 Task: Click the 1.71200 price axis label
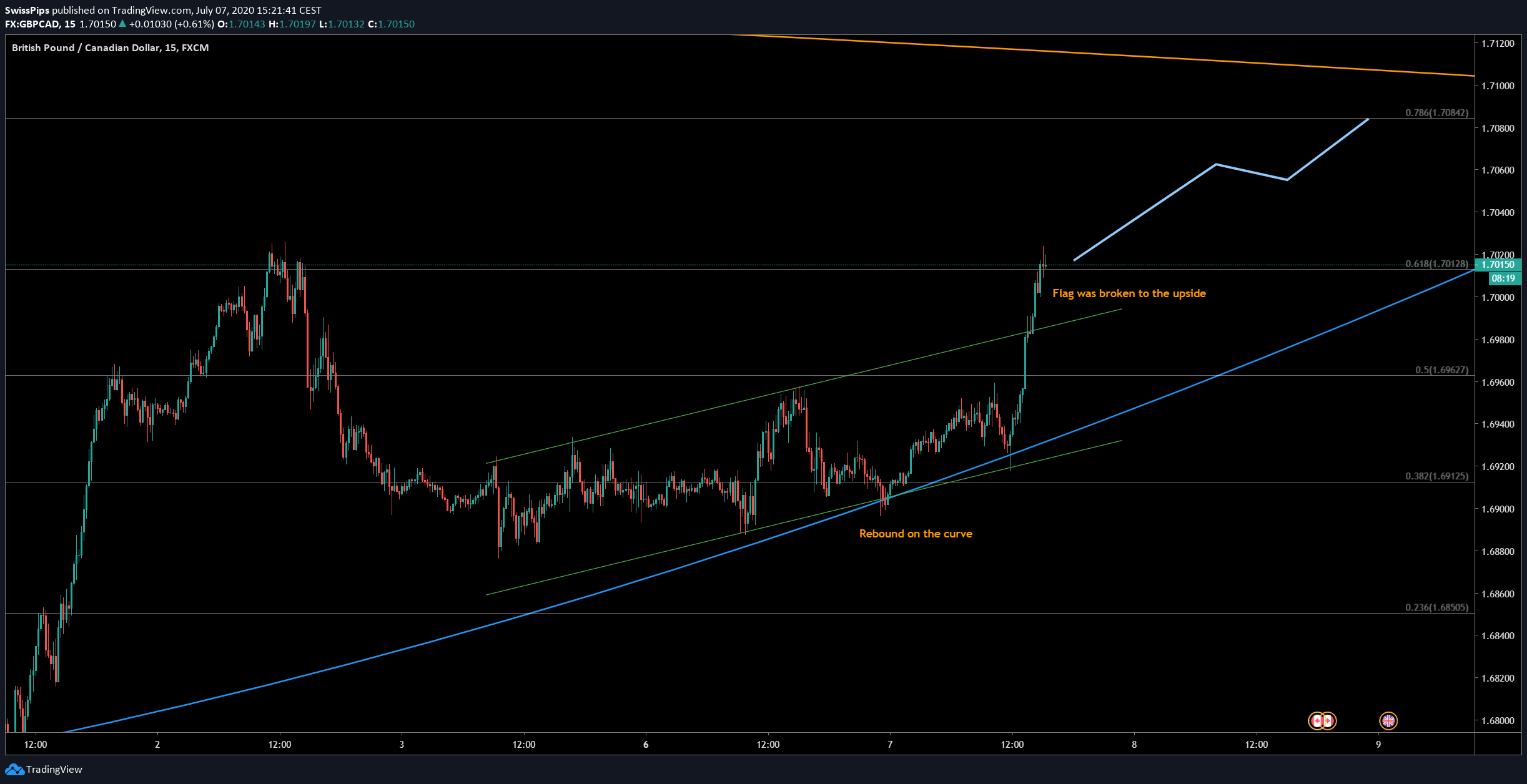click(1498, 43)
